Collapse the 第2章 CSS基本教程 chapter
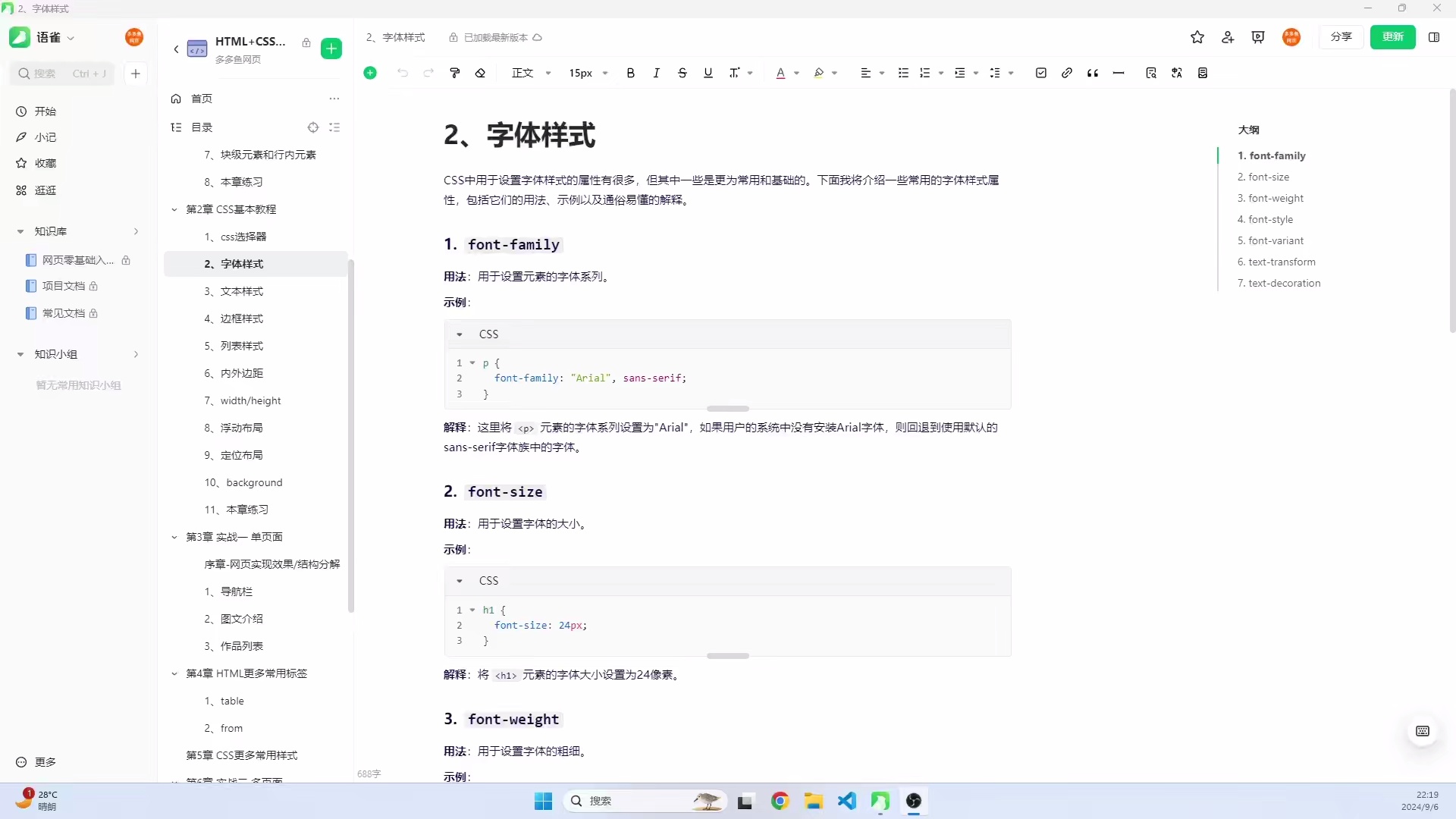 point(174,209)
